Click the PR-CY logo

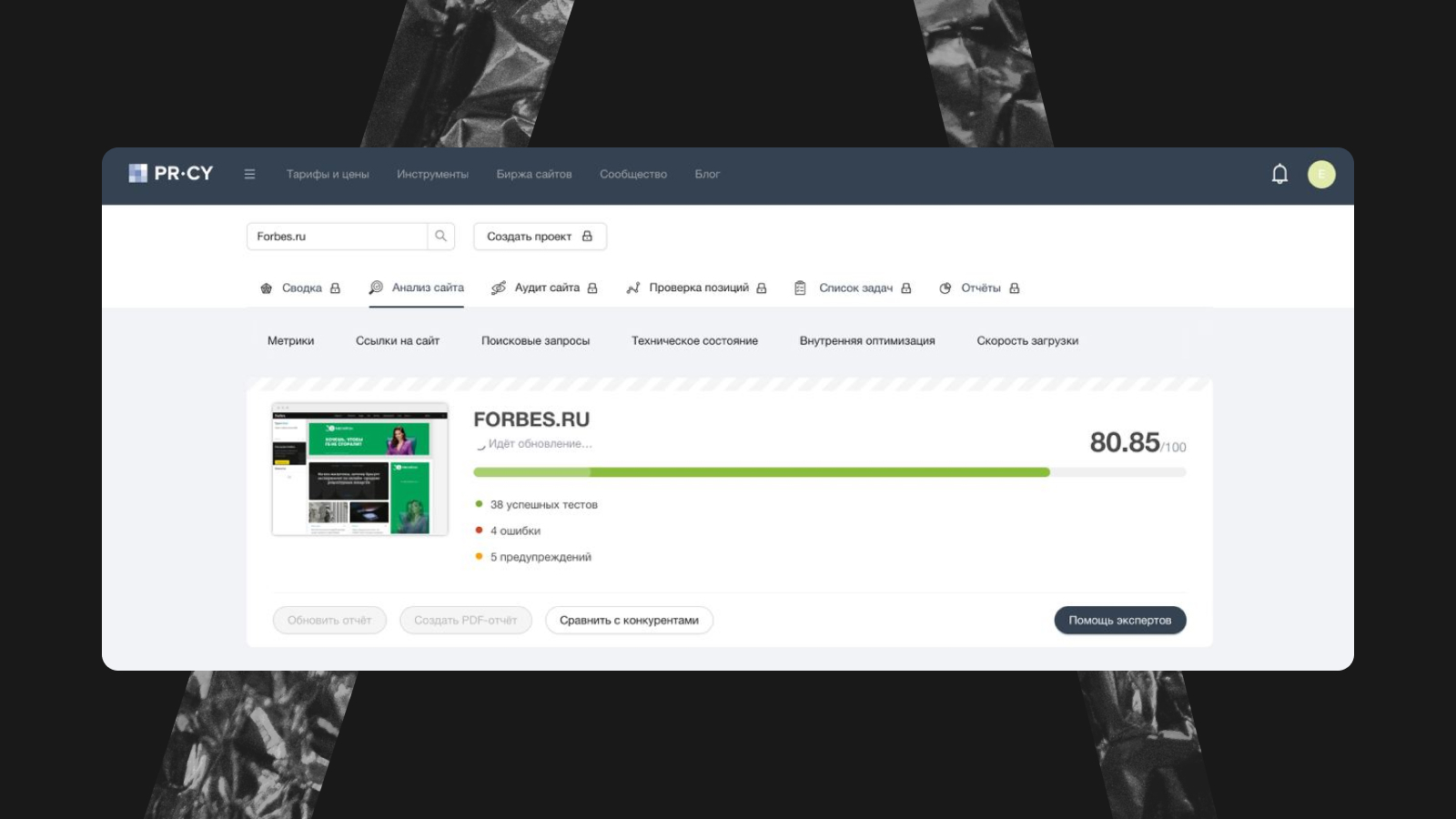pos(171,174)
